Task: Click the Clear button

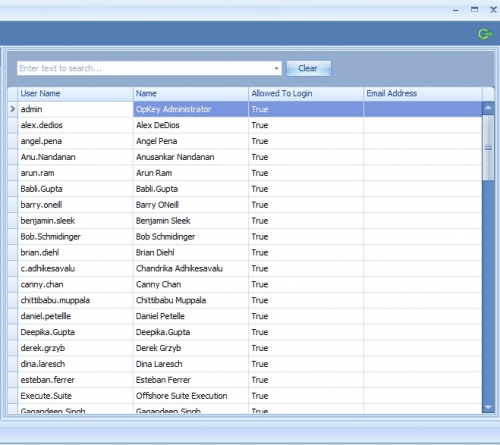Action: click(309, 68)
